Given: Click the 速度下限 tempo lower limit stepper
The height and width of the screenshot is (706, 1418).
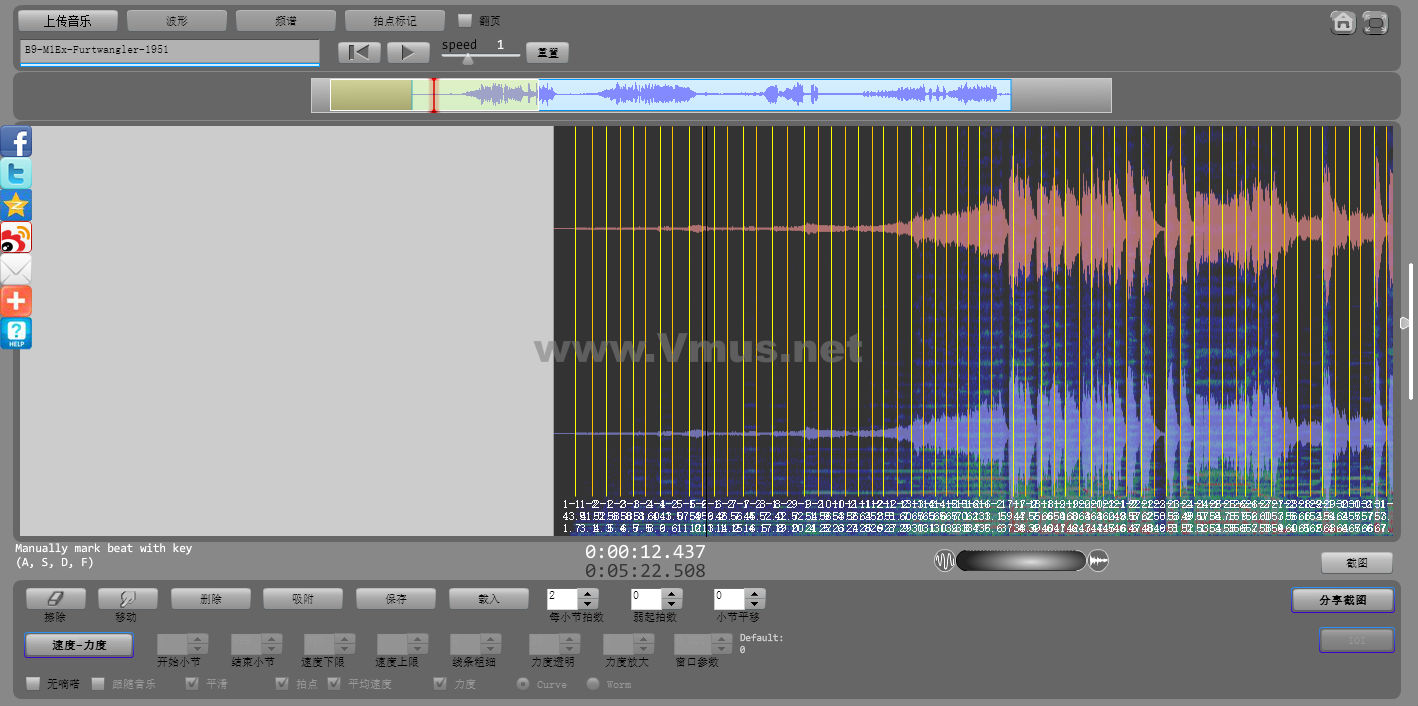Looking at the screenshot, I should pos(329,644).
